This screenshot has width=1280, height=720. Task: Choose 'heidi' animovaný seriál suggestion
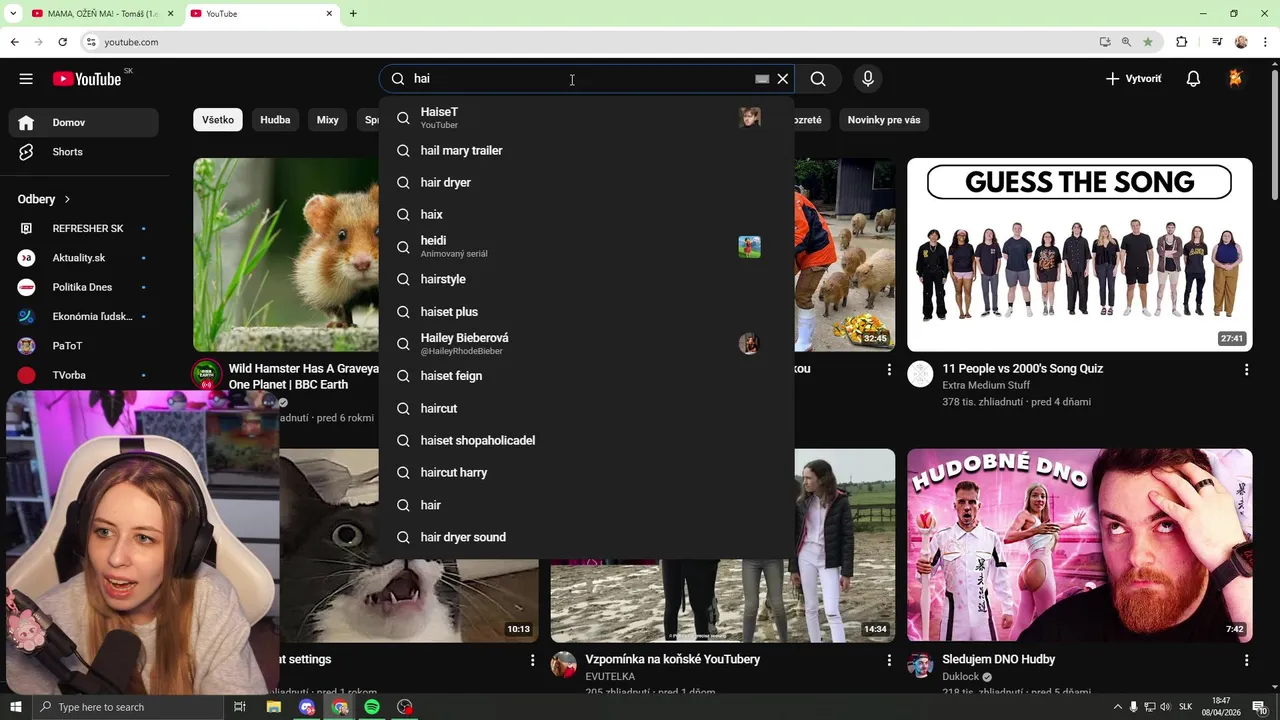point(587,247)
